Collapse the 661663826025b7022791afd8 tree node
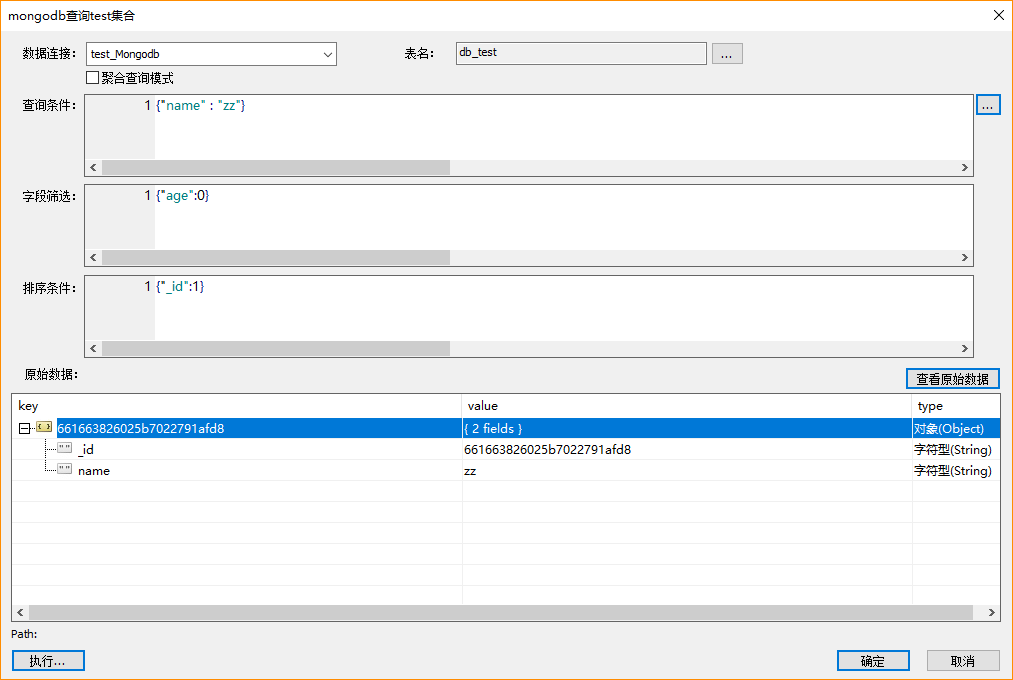The width and height of the screenshot is (1013, 680). (x=24, y=428)
